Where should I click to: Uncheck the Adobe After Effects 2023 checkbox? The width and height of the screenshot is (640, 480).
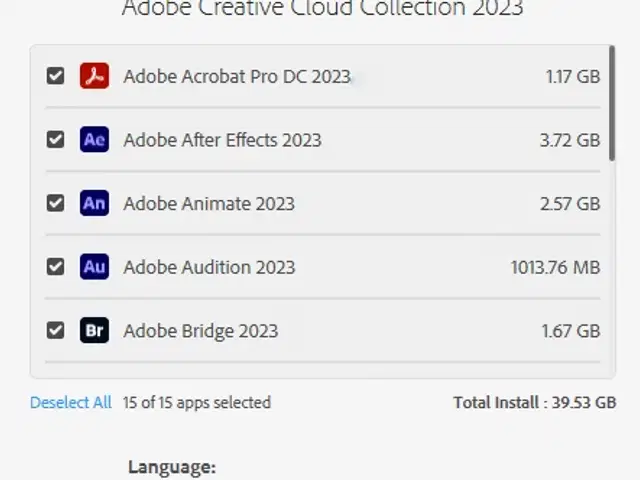(55, 140)
